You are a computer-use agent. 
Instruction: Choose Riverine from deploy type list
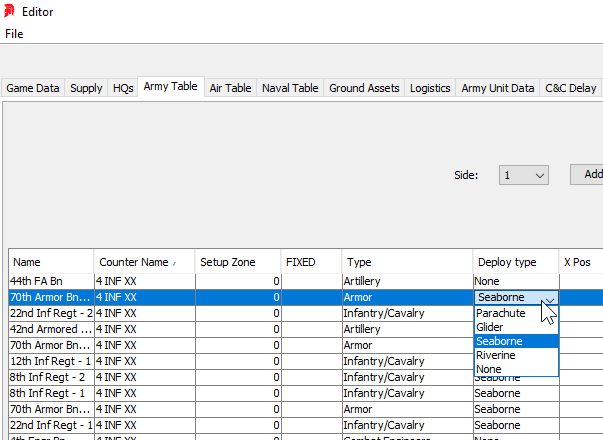click(x=516, y=355)
